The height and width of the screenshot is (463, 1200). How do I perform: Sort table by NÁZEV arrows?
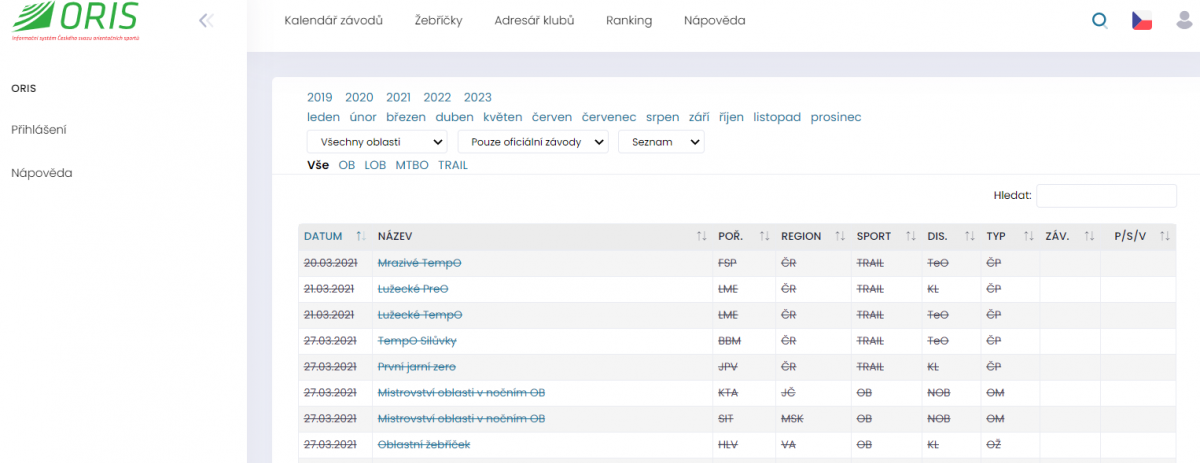click(x=702, y=236)
